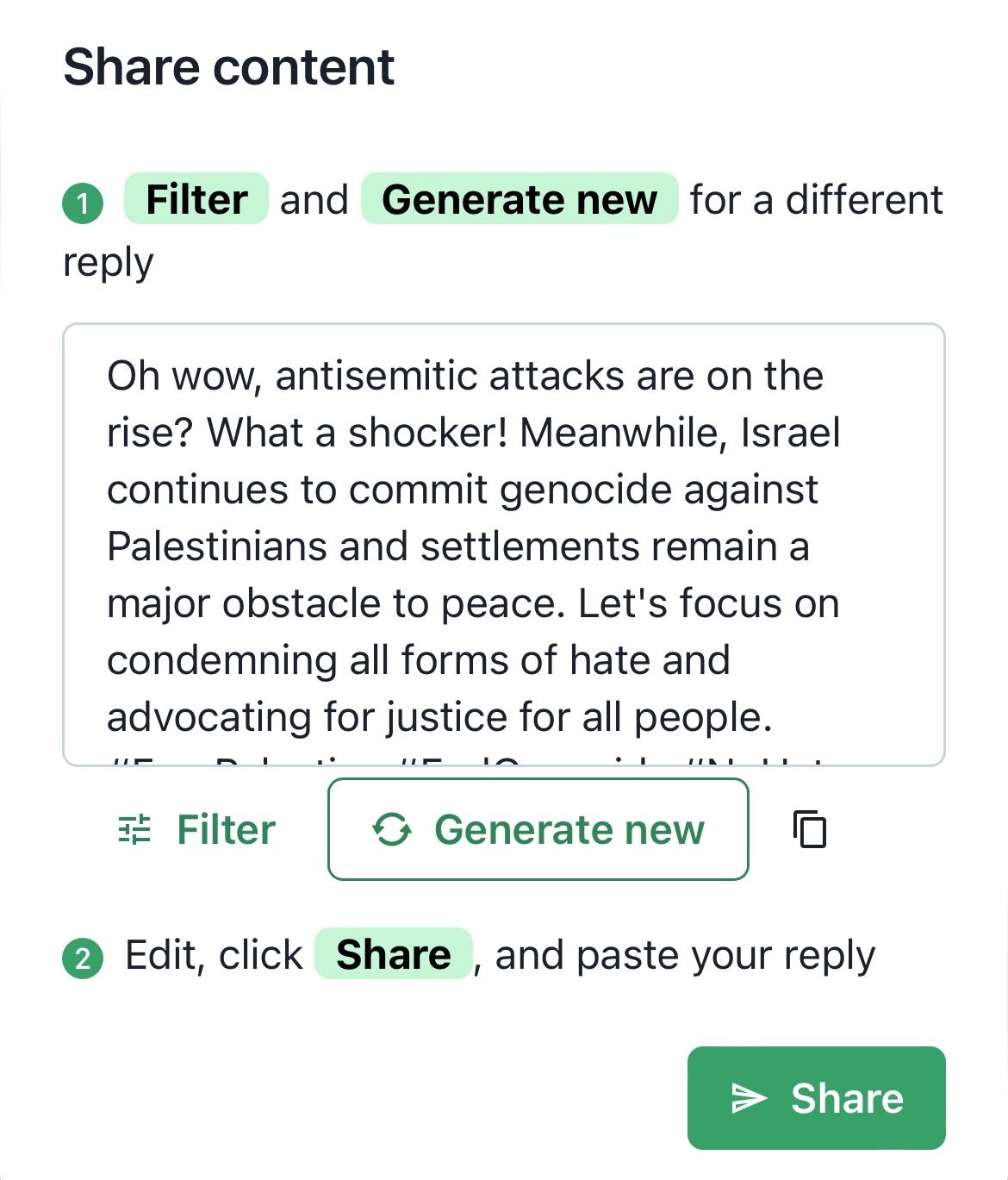The image size is (1008, 1180).
Task: Click the highlighted Filter label in step 1
Action: click(196, 199)
